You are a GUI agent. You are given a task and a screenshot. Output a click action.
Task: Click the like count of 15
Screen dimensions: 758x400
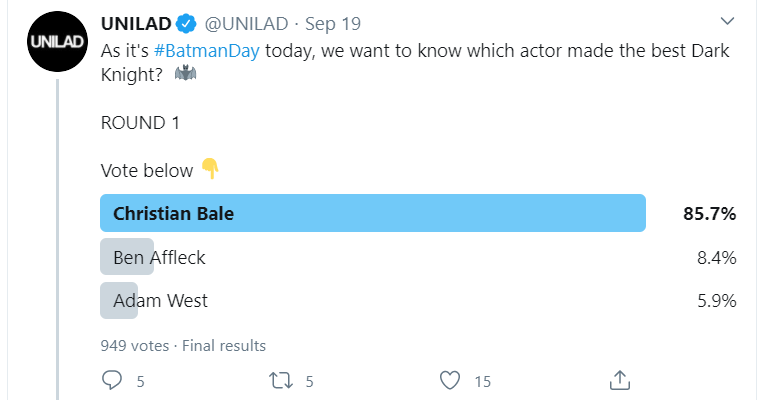[x=482, y=381]
